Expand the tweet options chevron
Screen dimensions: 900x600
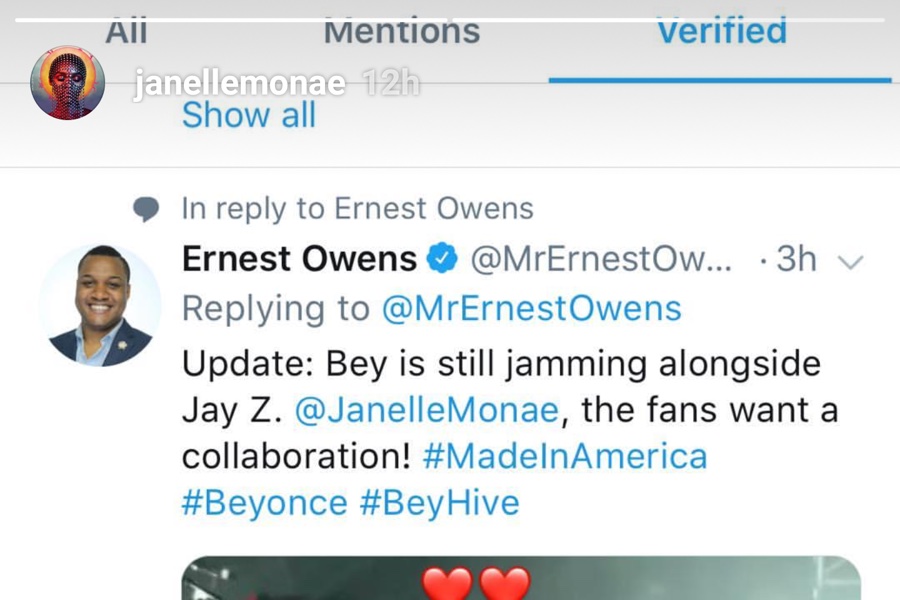(851, 262)
